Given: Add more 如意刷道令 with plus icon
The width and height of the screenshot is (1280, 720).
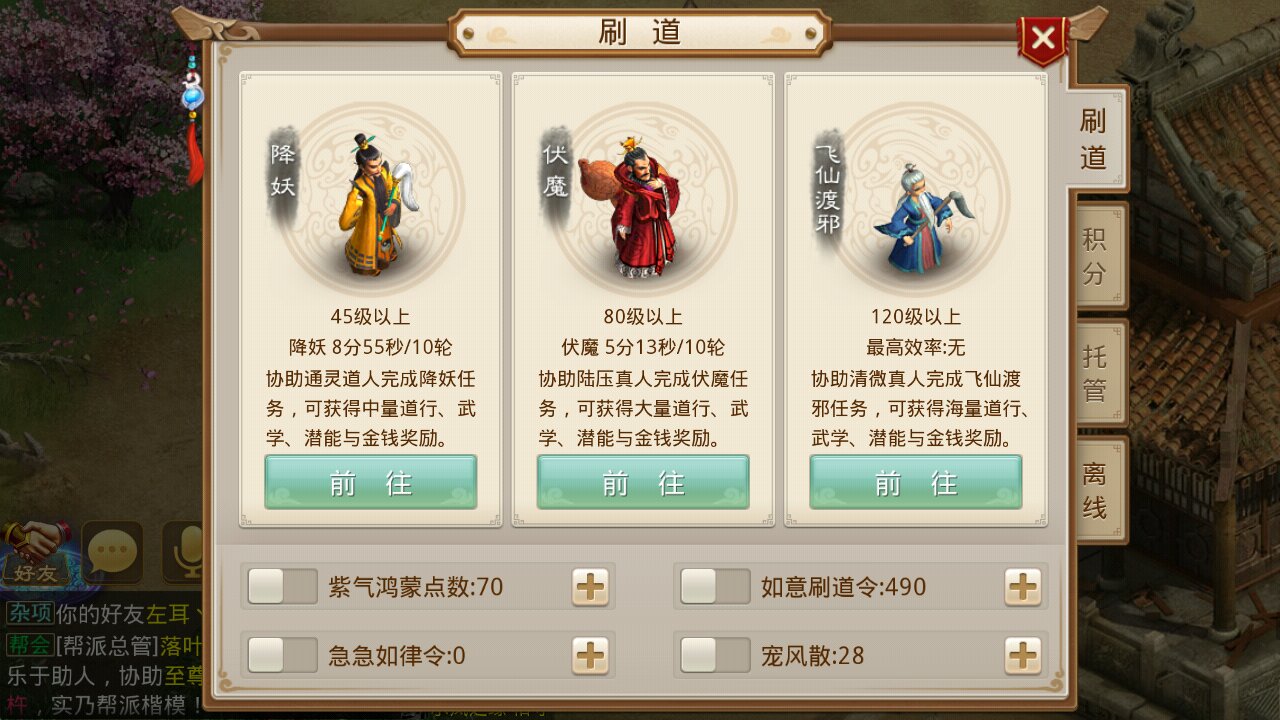Looking at the screenshot, I should [1022, 587].
